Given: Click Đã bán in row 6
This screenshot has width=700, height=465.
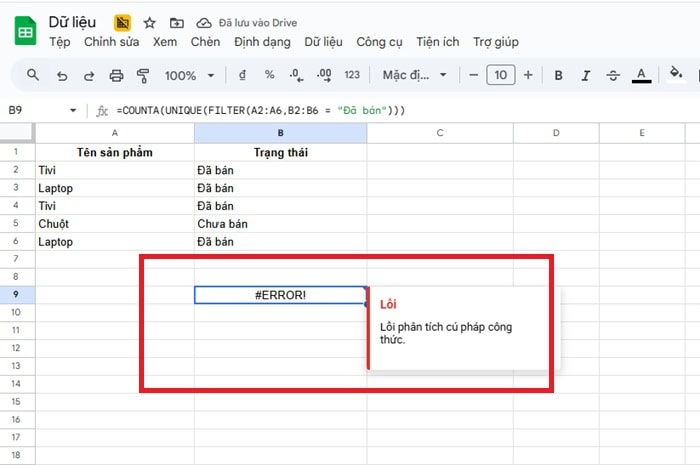Looking at the screenshot, I should pos(280,241).
